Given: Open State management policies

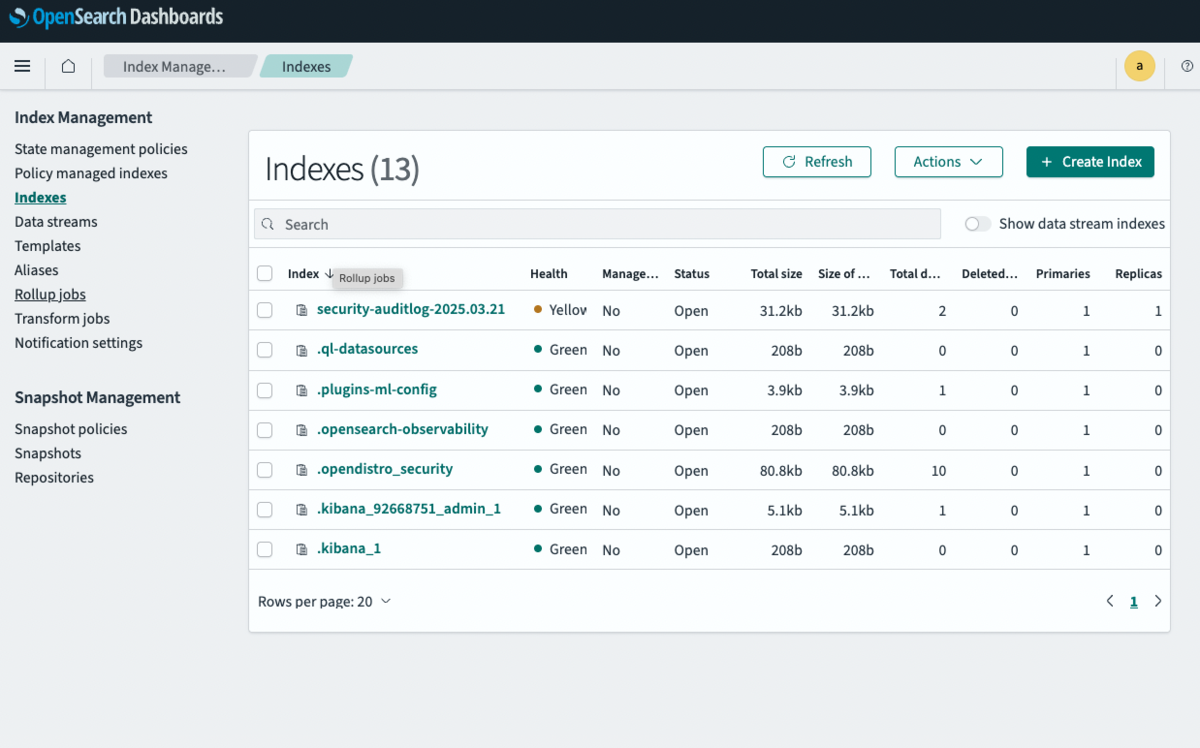Looking at the screenshot, I should (x=101, y=149).
